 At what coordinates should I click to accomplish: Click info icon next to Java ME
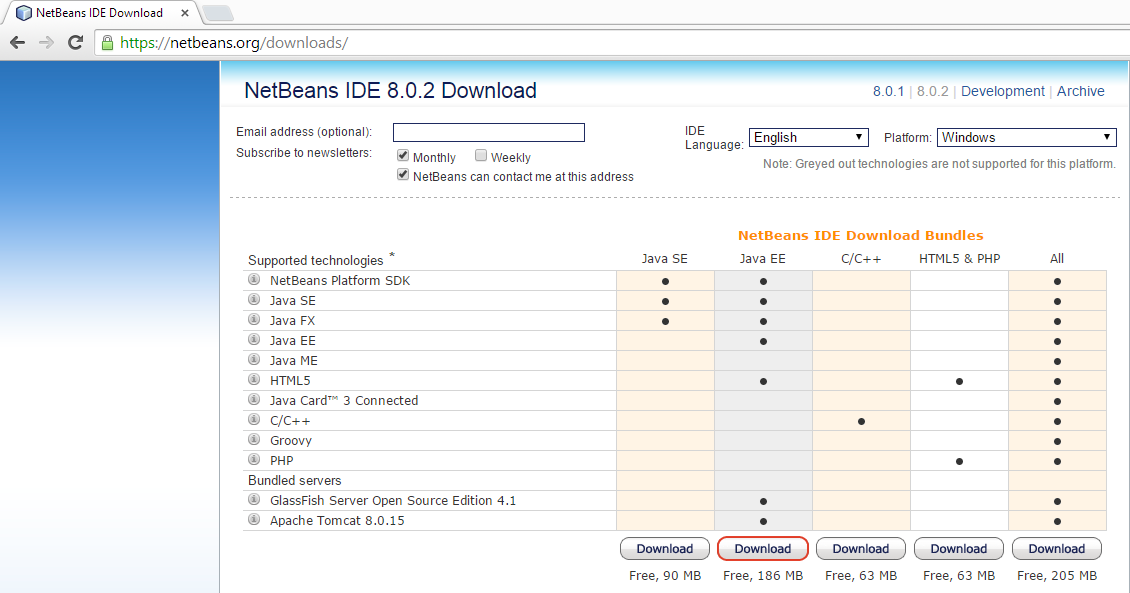[254, 360]
